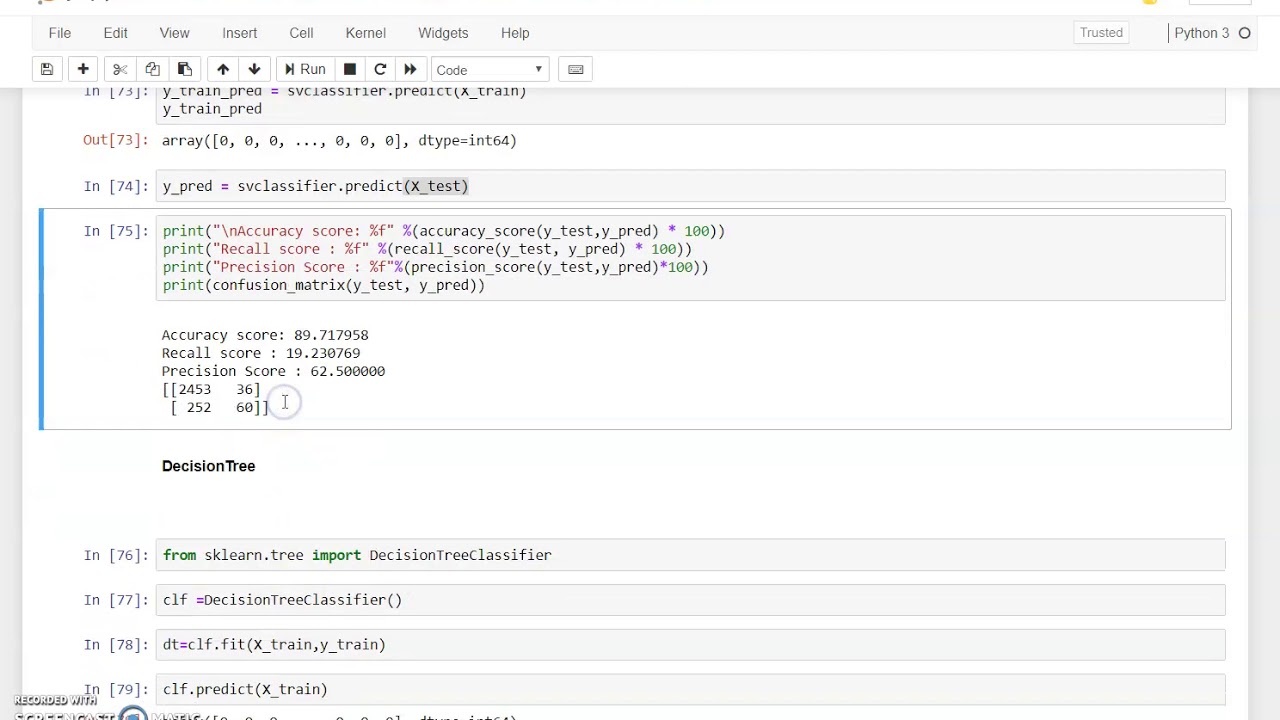Click the Trusted notebook indicator
The width and height of the screenshot is (1280, 720).
1101,33
